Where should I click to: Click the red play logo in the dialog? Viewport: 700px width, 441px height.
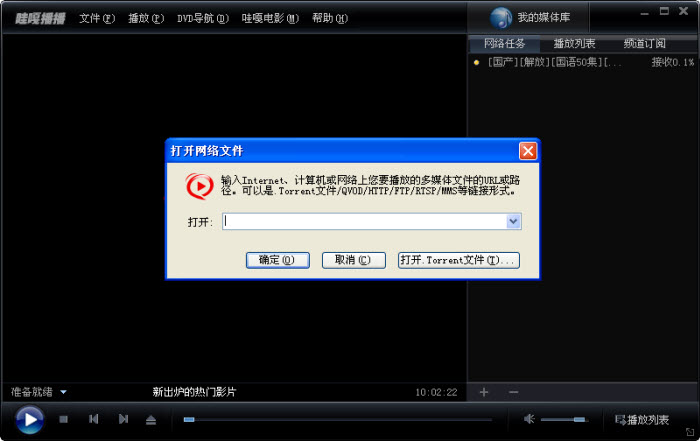pos(200,186)
